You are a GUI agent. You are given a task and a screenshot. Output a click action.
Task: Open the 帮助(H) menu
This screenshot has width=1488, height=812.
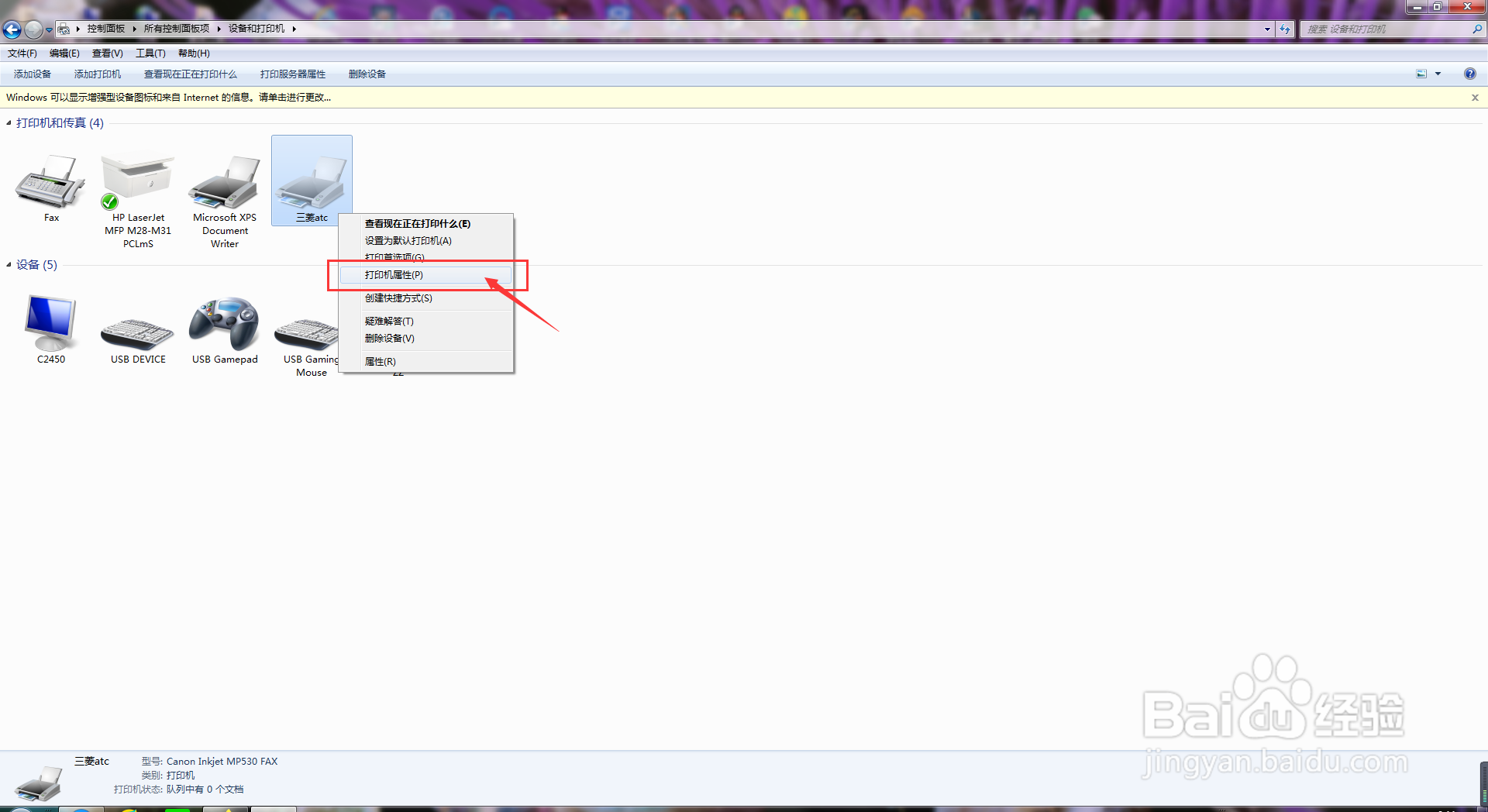tap(194, 53)
